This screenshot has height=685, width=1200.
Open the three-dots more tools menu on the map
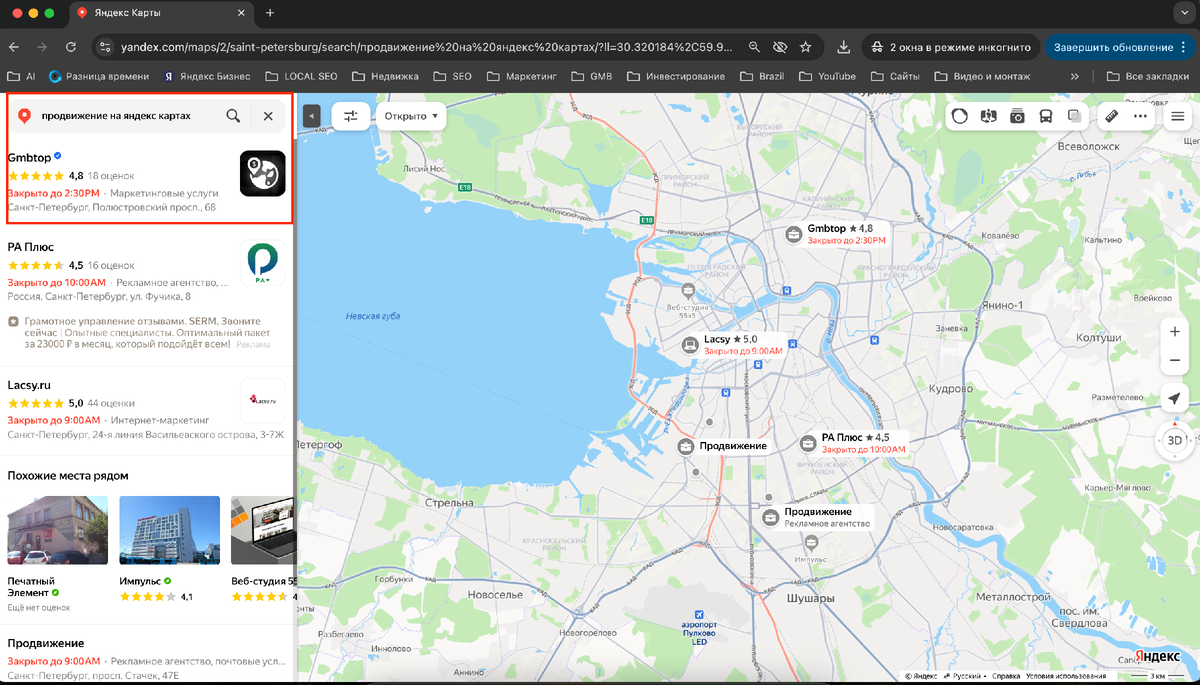click(x=1141, y=116)
